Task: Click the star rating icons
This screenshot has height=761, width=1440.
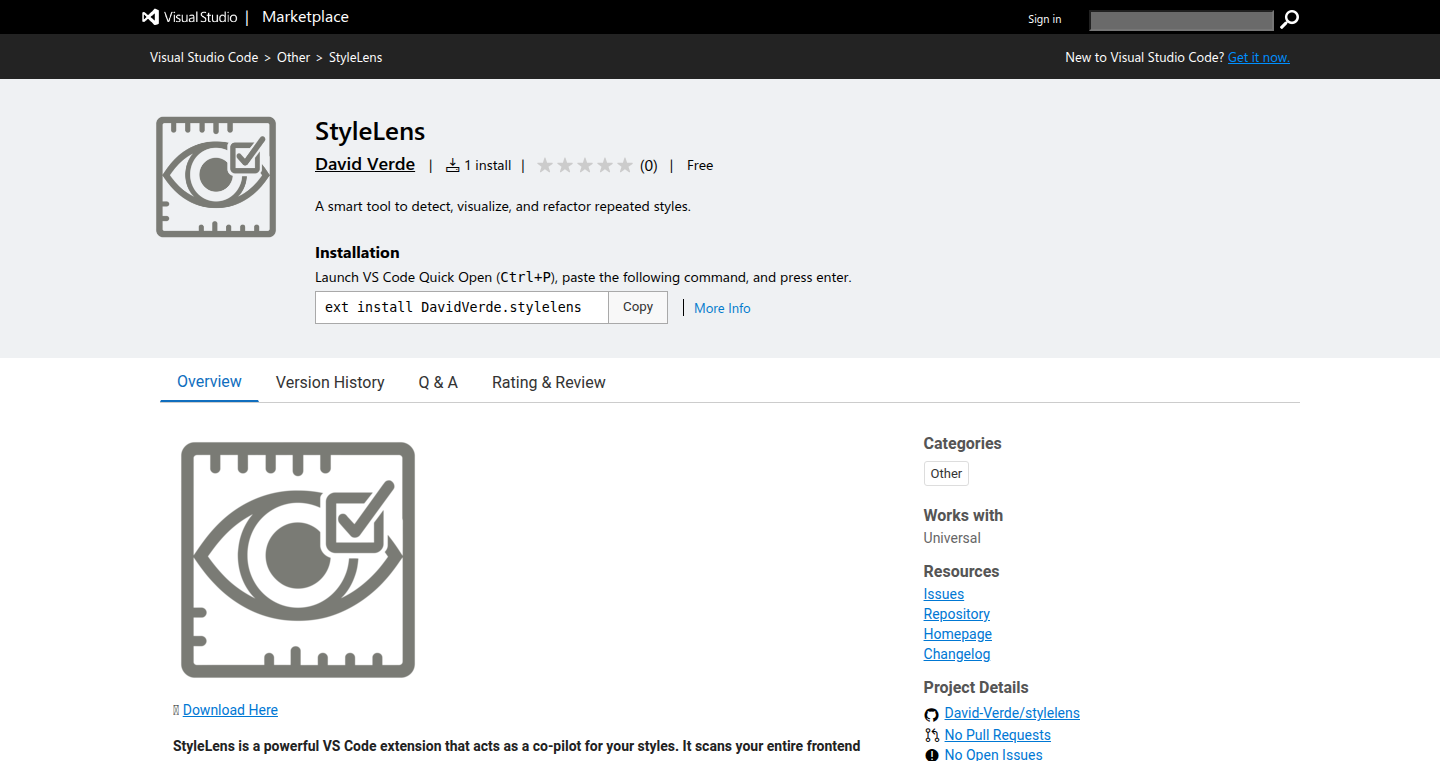Action: click(585, 166)
